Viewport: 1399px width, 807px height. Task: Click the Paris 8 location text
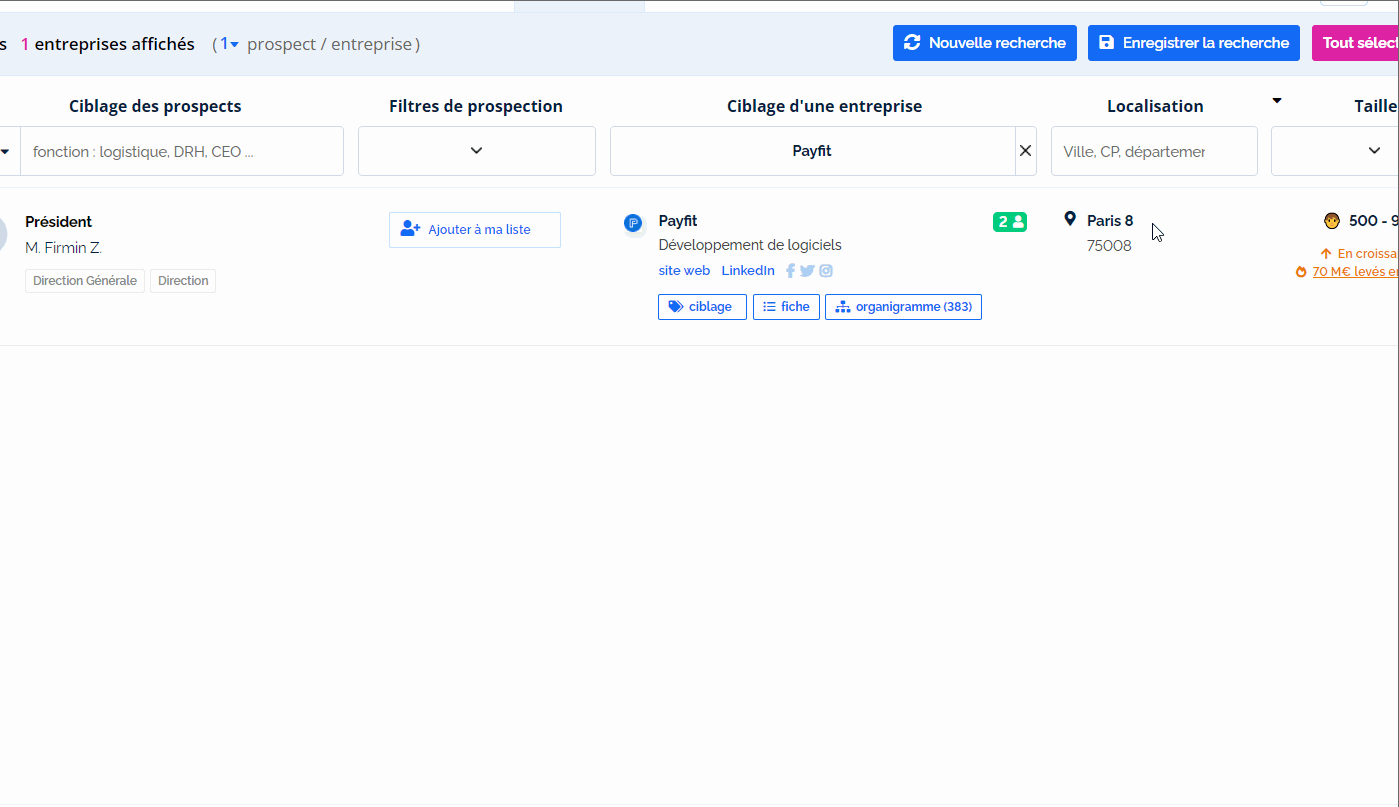coord(1110,221)
